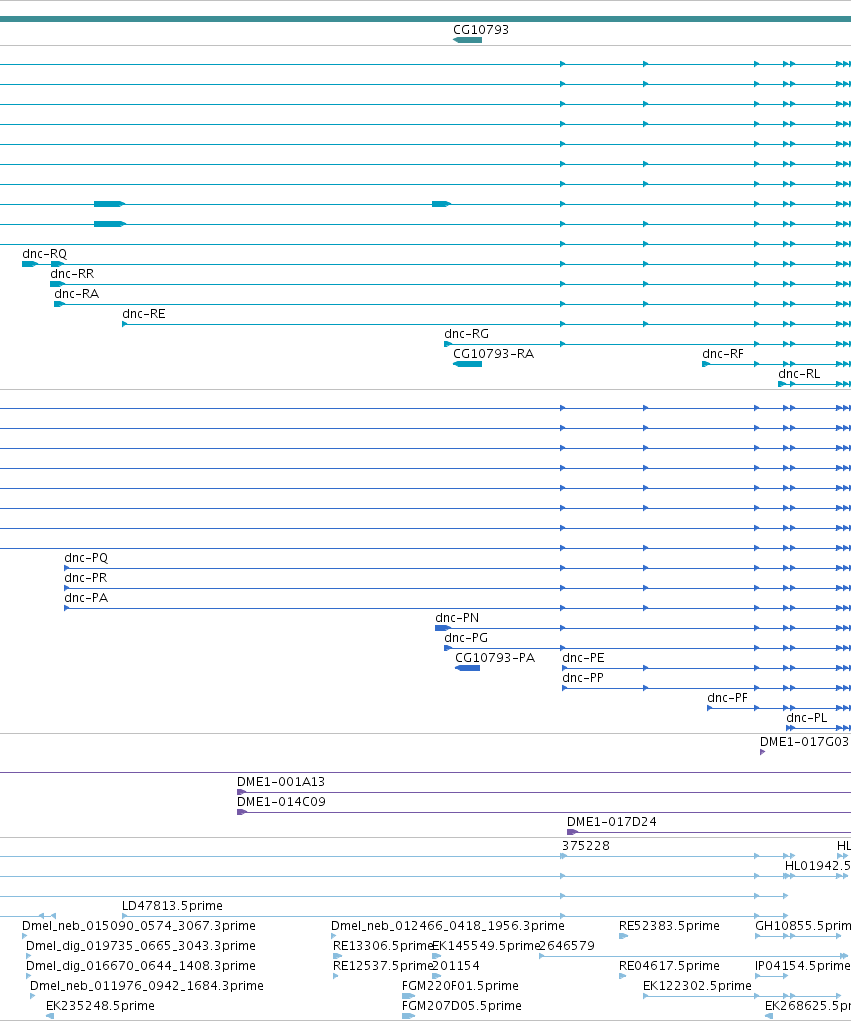The height and width of the screenshot is (1021, 851).
Task: Click the DME1-017G03 feature label
Action: tap(805, 742)
